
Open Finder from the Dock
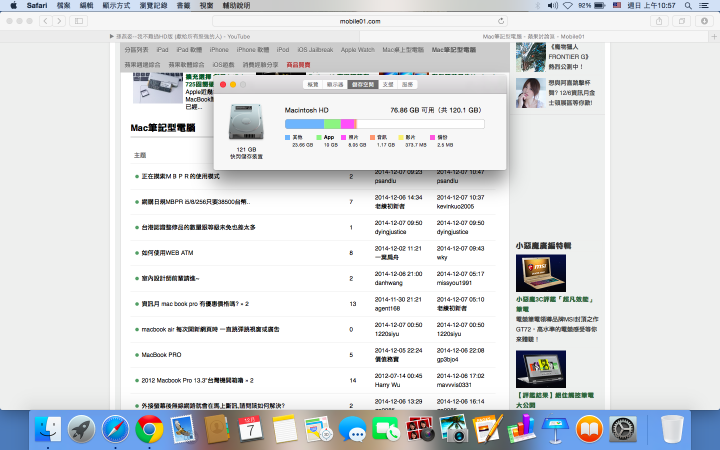48,429
